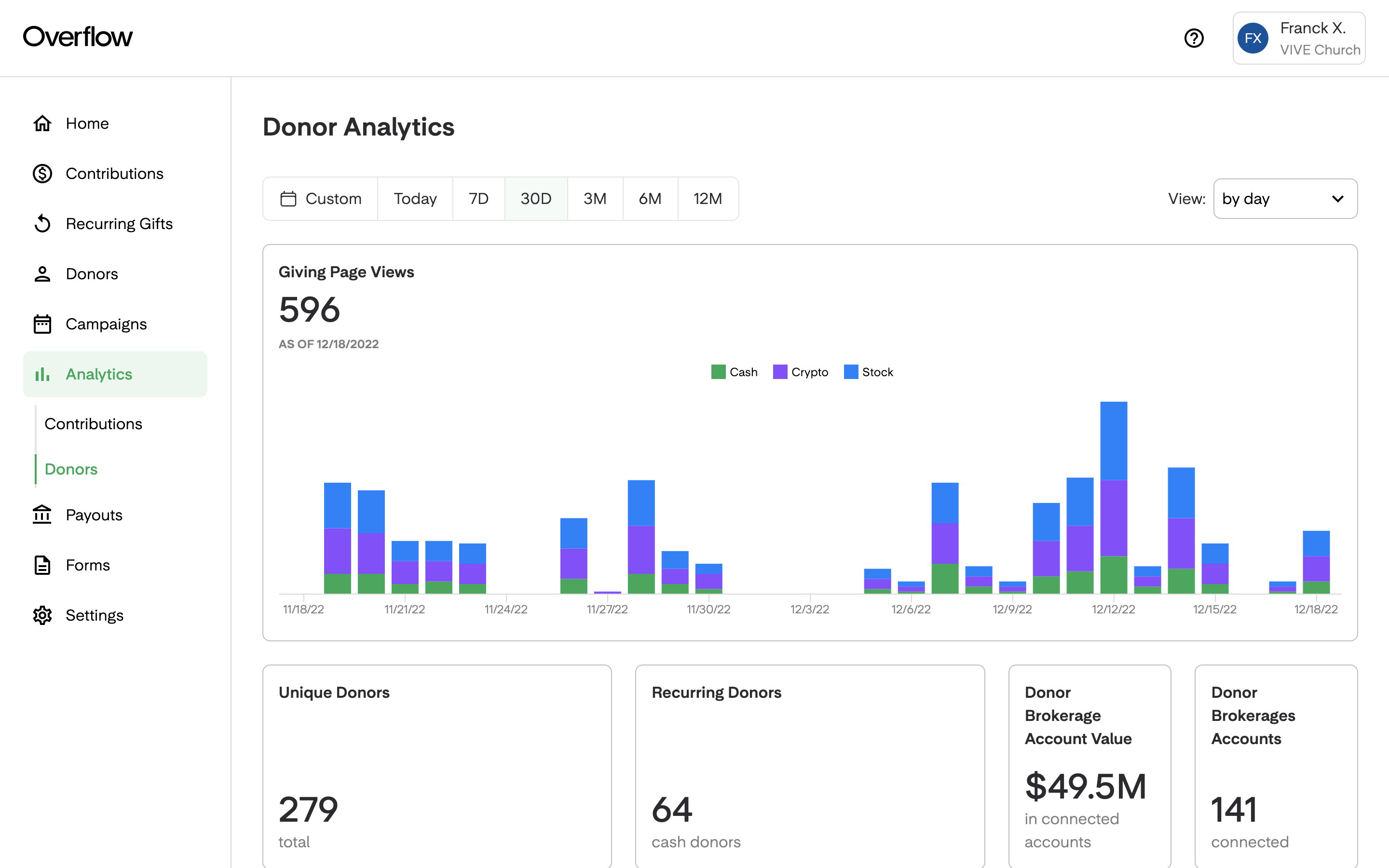Select the Home icon in sidebar
The height and width of the screenshot is (868, 1389).
[42, 123]
